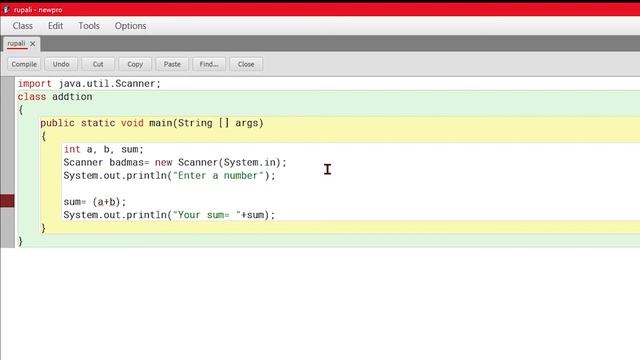Click the BlueJ icon in title bar
The image size is (640, 360).
pos(6,9)
